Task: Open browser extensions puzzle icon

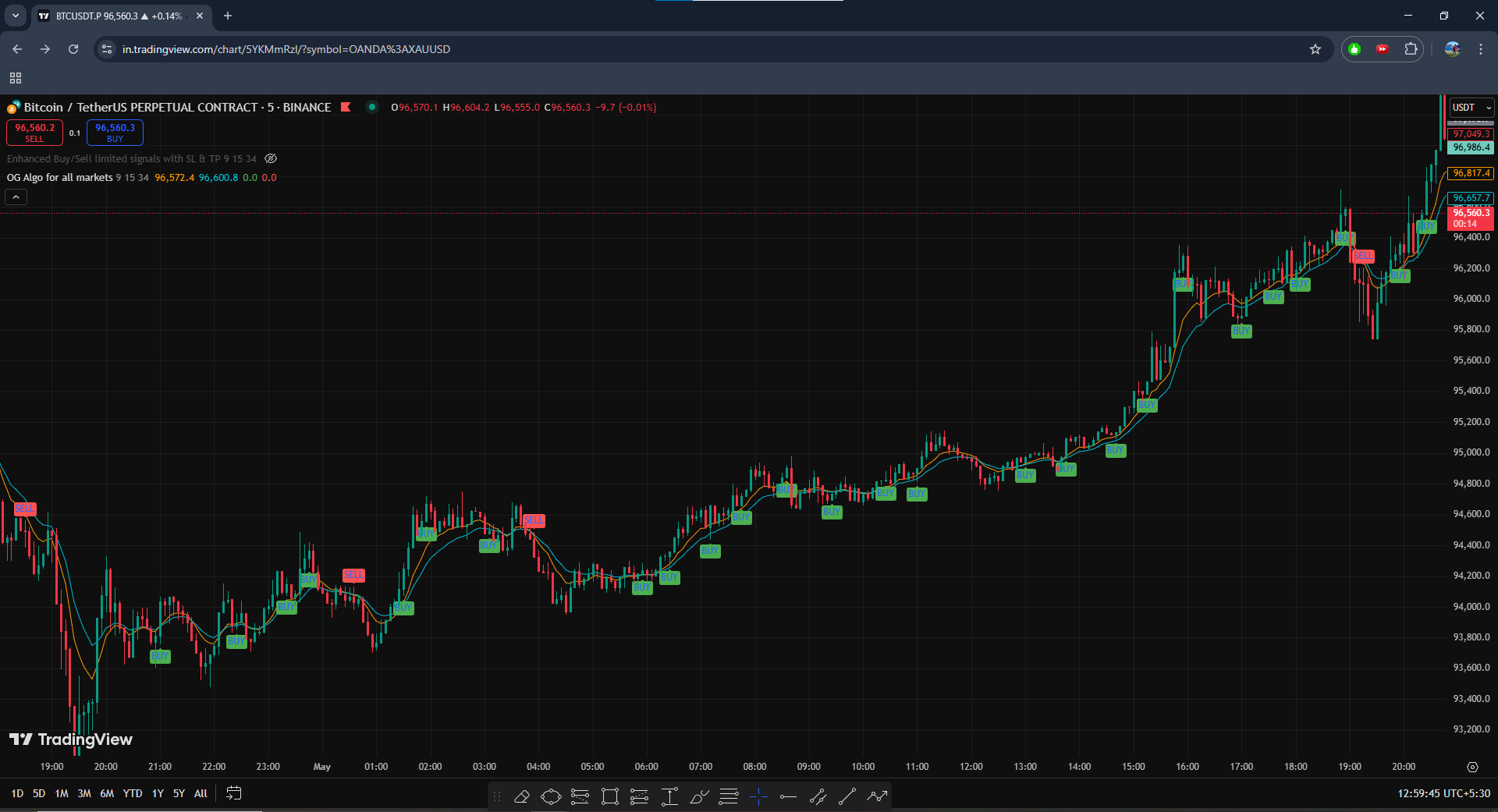Action: coord(1411,49)
